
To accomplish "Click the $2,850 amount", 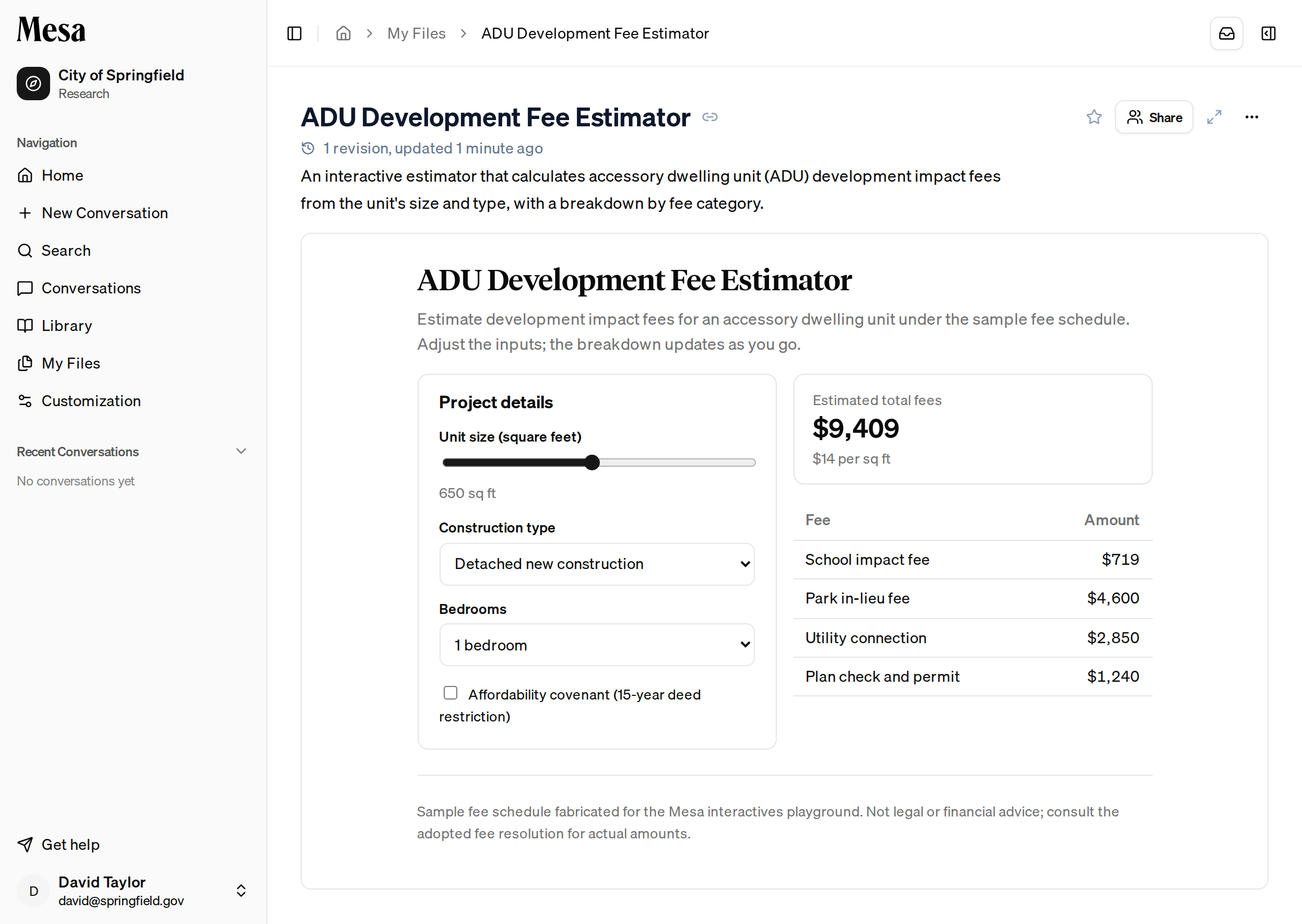I will coord(1112,638).
